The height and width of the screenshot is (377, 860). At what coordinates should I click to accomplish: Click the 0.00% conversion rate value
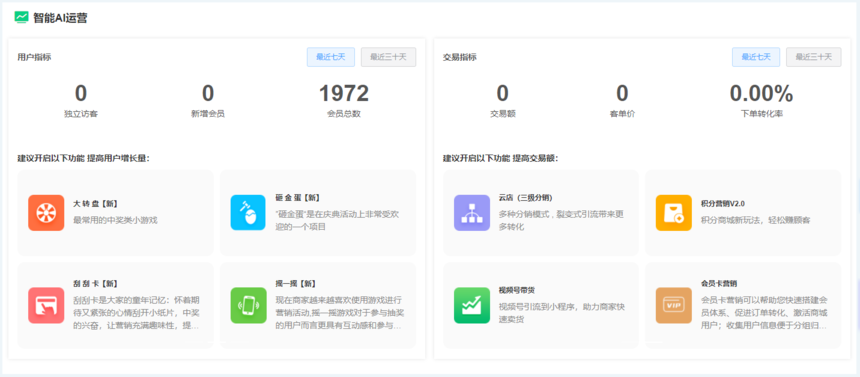click(x=761, y=94)
